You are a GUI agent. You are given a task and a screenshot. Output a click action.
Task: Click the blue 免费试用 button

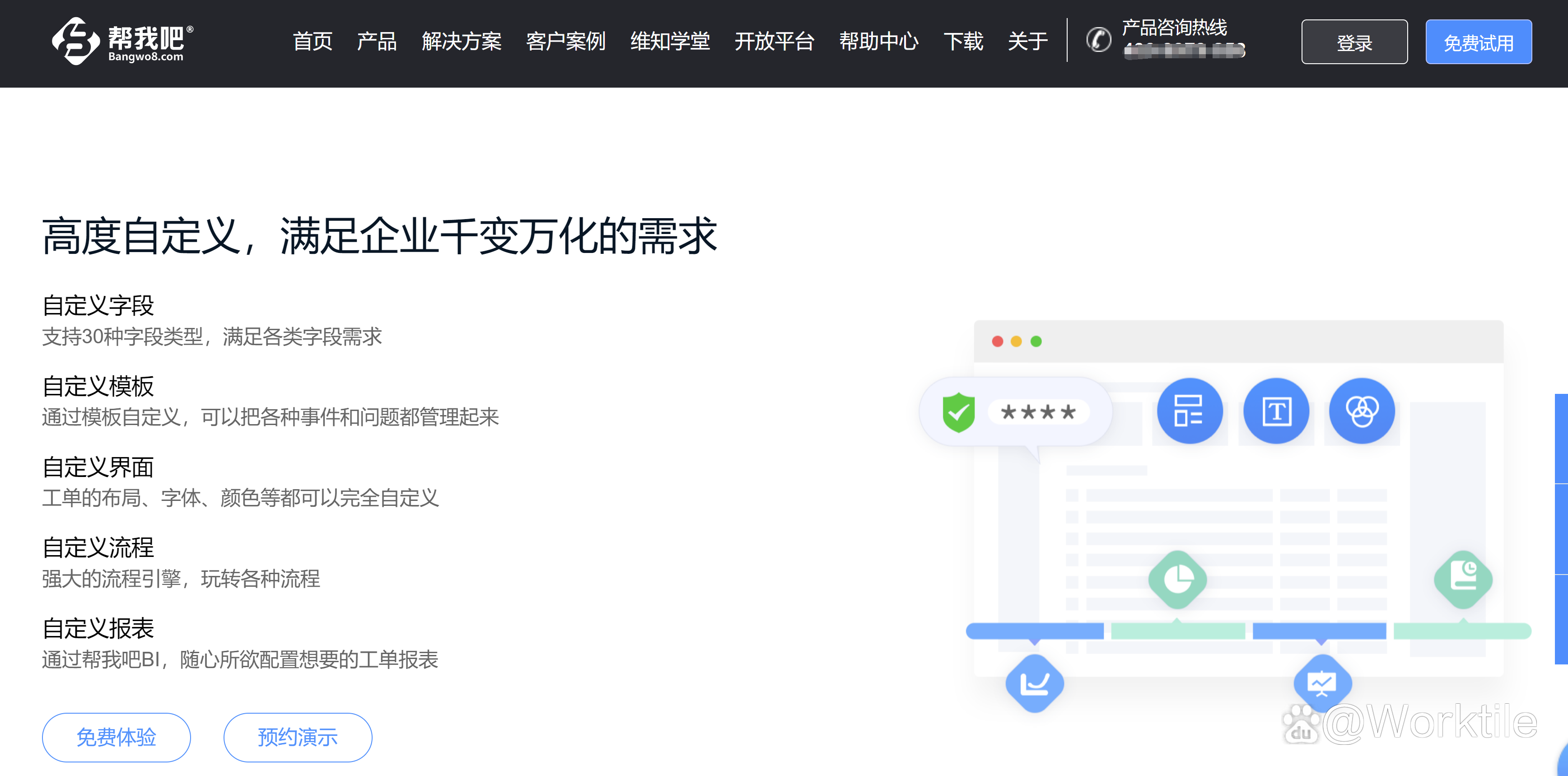pos(1478,42)
